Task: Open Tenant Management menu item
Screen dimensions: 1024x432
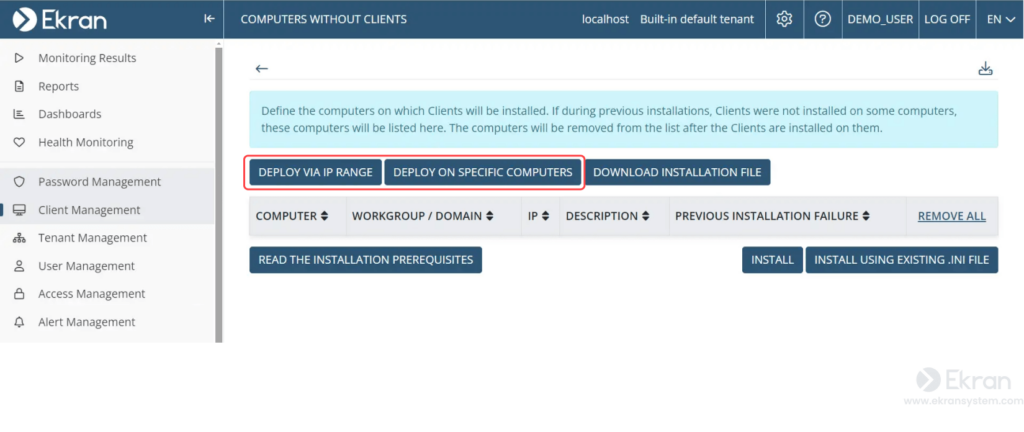Action: coord(93,238)
